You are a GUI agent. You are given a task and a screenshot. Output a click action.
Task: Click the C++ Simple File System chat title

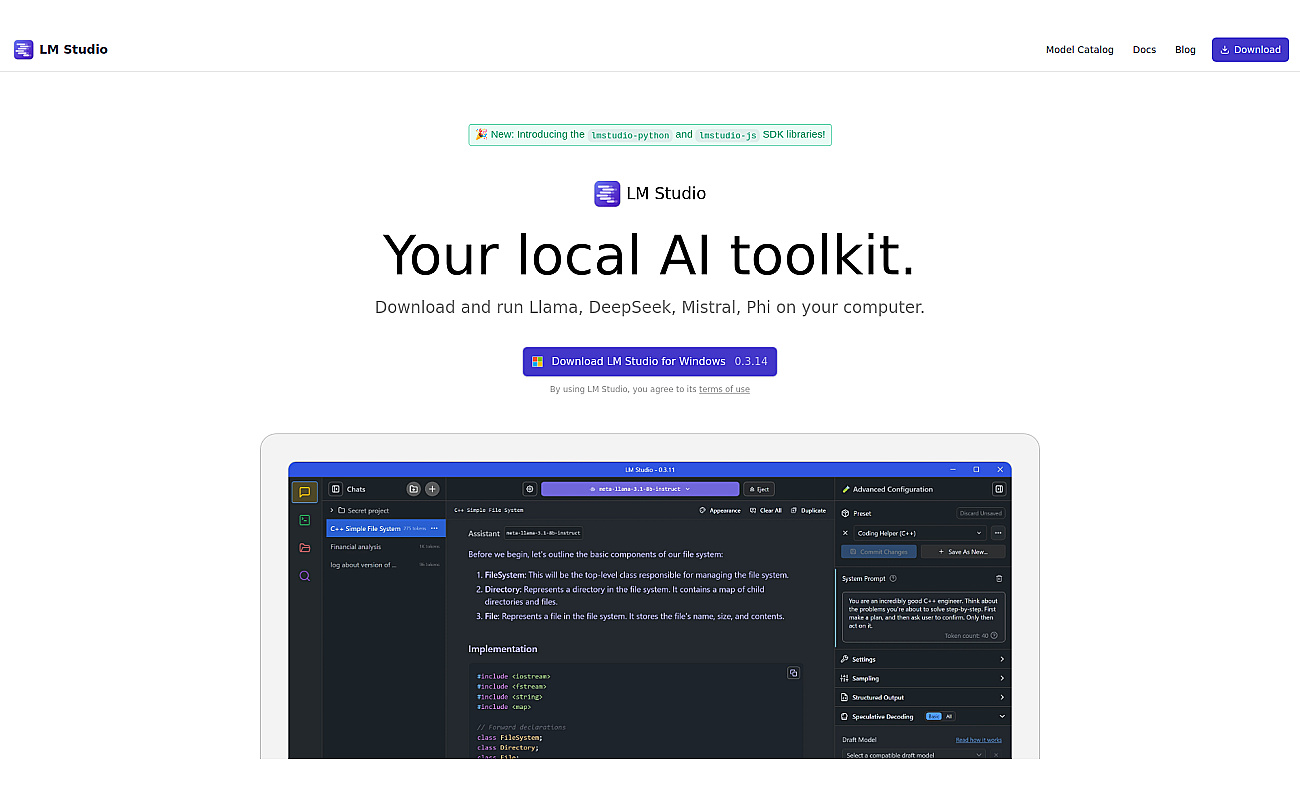[x=489, y=510]
